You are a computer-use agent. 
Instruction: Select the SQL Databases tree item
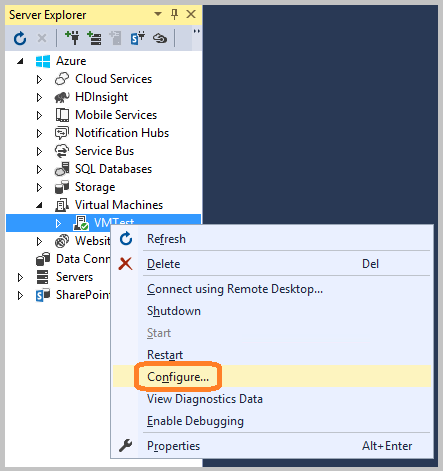click(113, 169)
